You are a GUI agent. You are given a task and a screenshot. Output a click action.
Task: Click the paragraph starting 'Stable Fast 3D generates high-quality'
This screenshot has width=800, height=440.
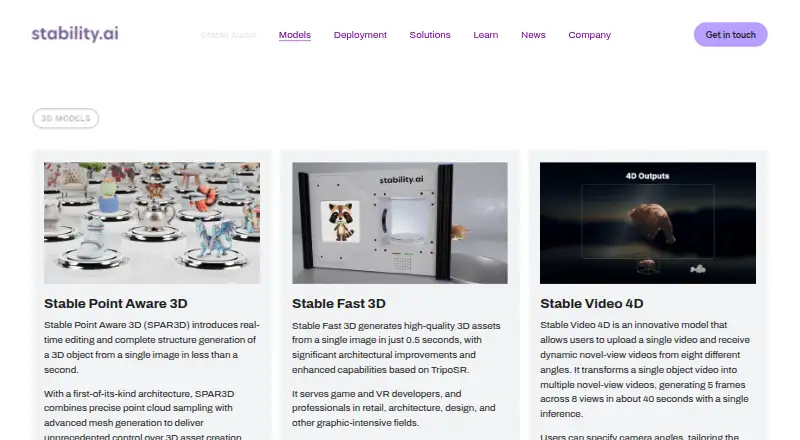click(x=396, y=348)
